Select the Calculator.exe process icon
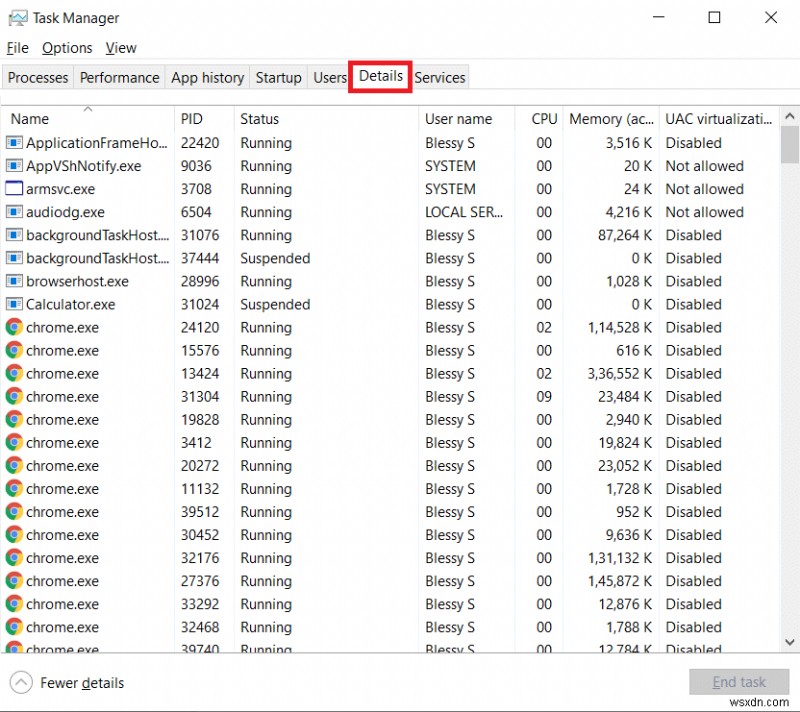This screenshot has height=712, width=800. click(13, 304)
